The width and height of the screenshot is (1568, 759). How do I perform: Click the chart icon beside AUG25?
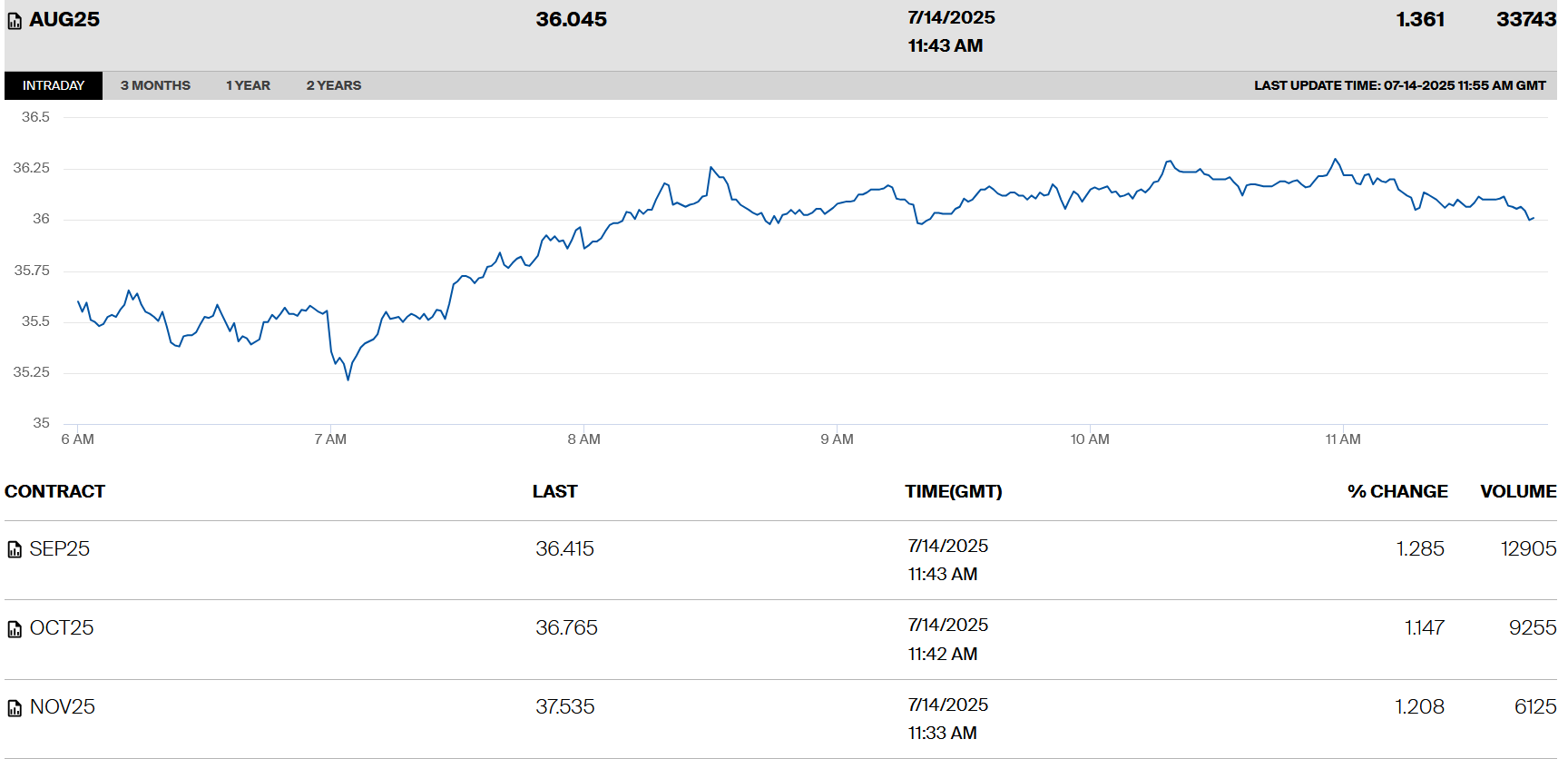[15, 21]
